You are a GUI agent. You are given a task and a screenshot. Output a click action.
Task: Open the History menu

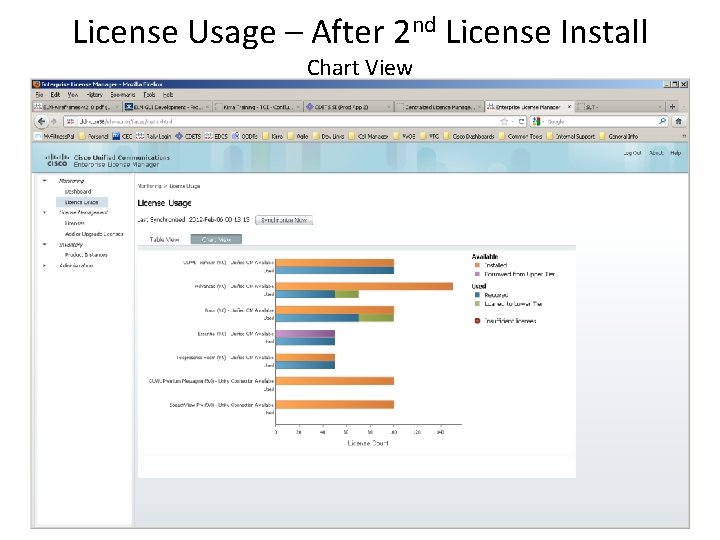point(95,95)
